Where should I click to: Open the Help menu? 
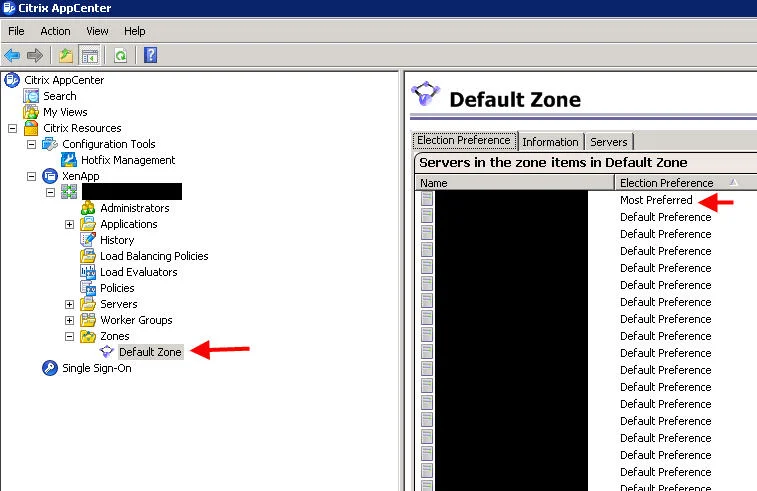(134, 31)
